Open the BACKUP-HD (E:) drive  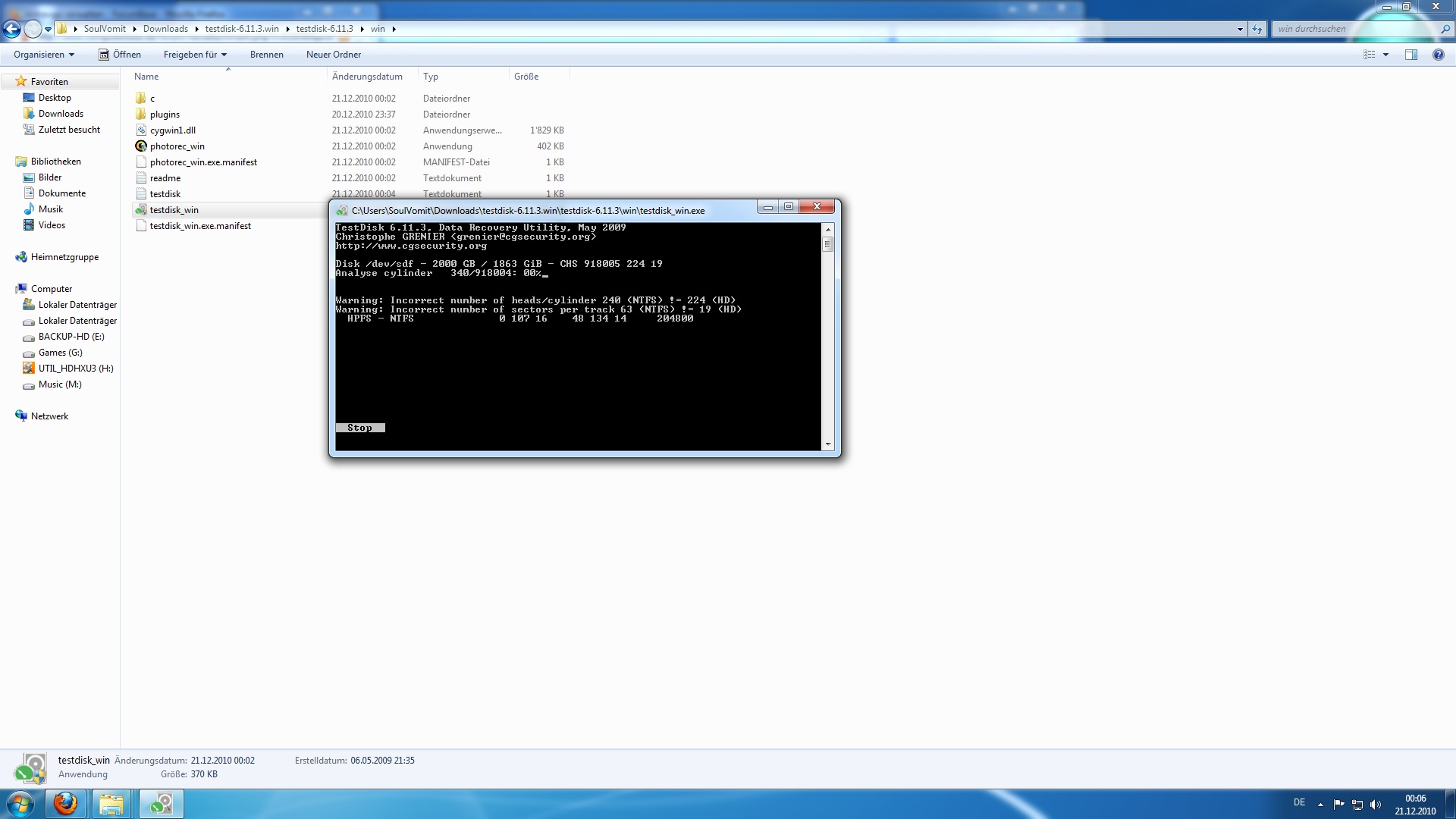pos(71,337)
